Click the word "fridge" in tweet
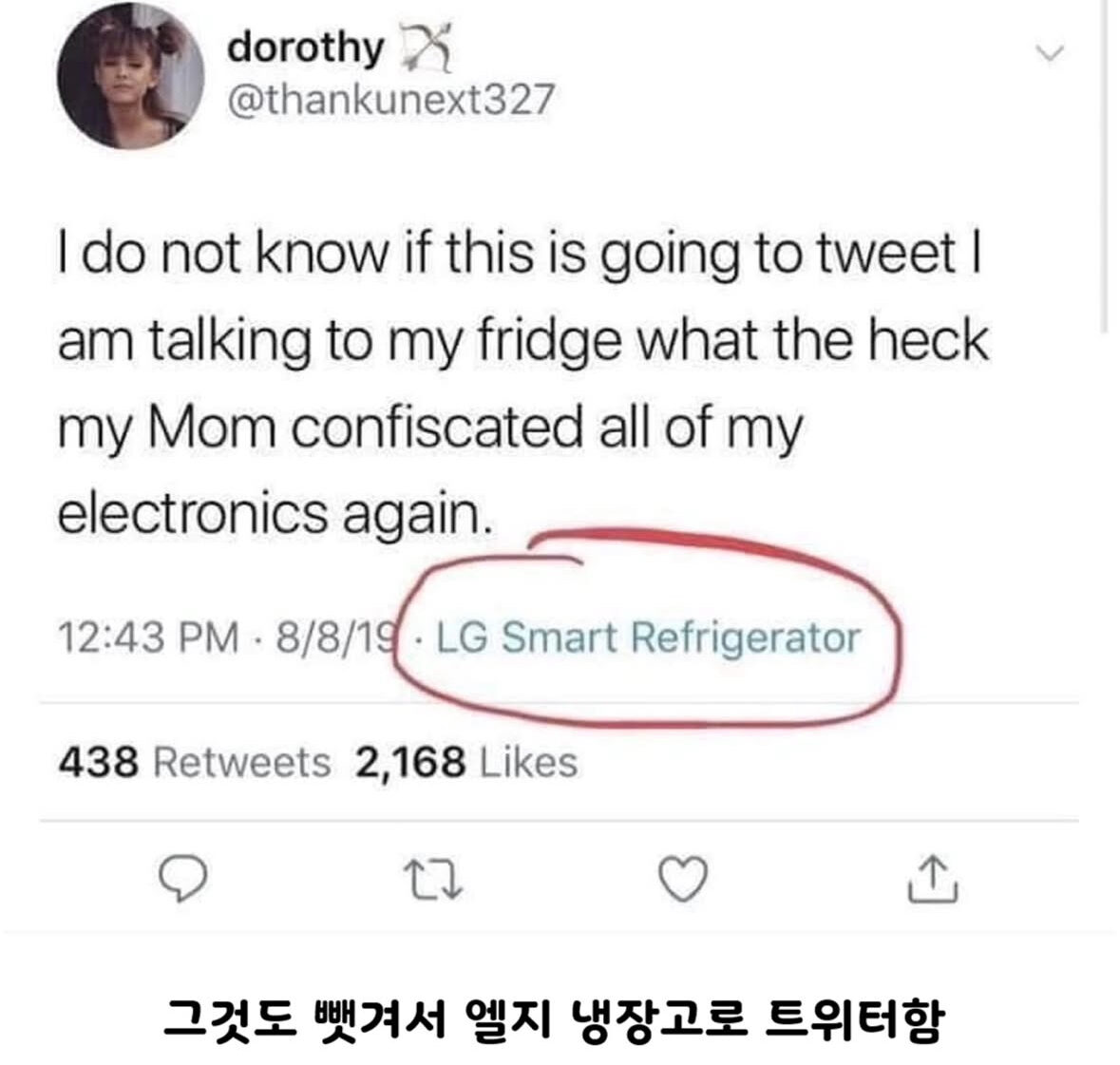 click(x=548, y=341)
